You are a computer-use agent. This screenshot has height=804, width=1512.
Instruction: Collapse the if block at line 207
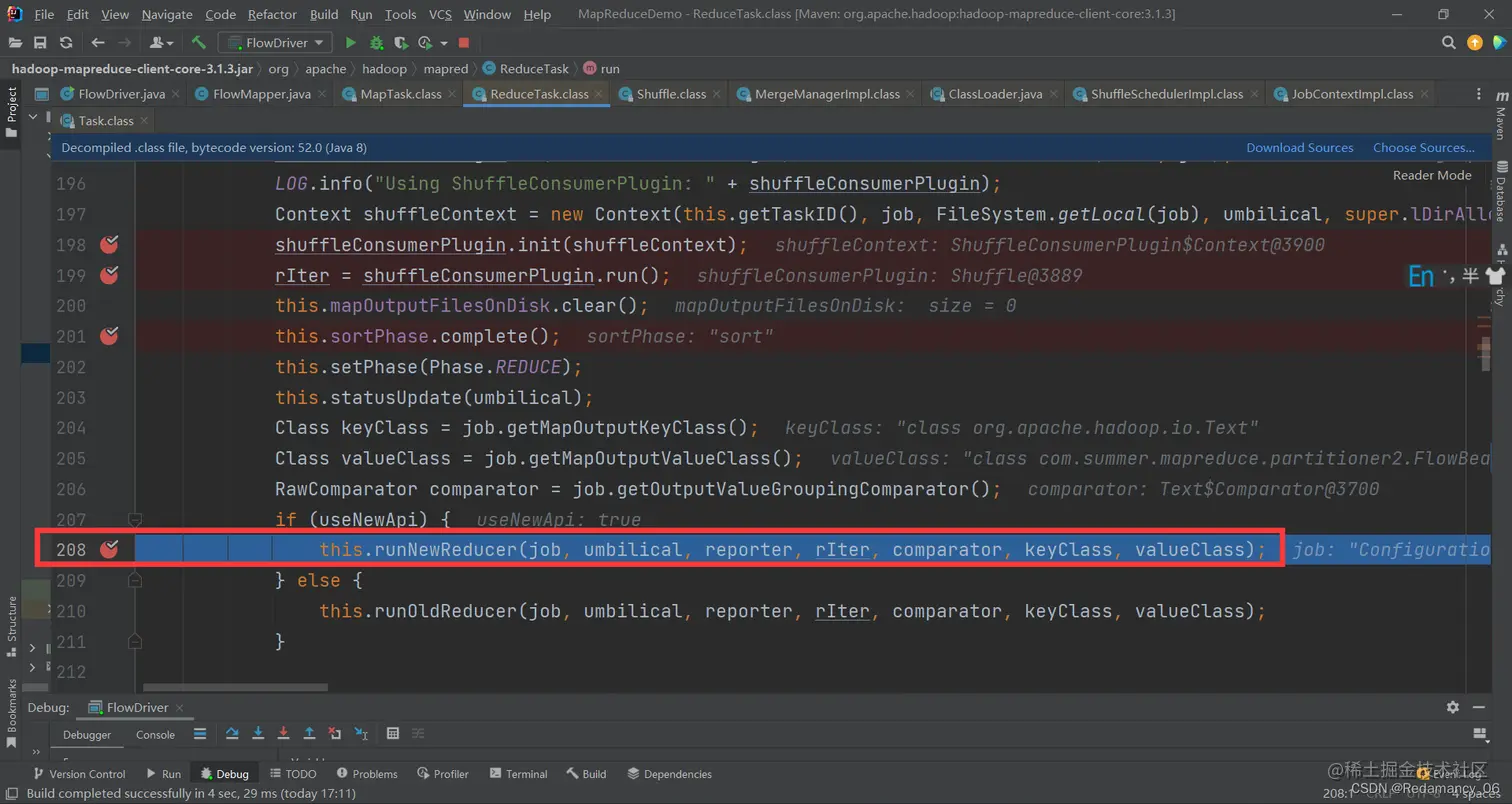point(134,519)
